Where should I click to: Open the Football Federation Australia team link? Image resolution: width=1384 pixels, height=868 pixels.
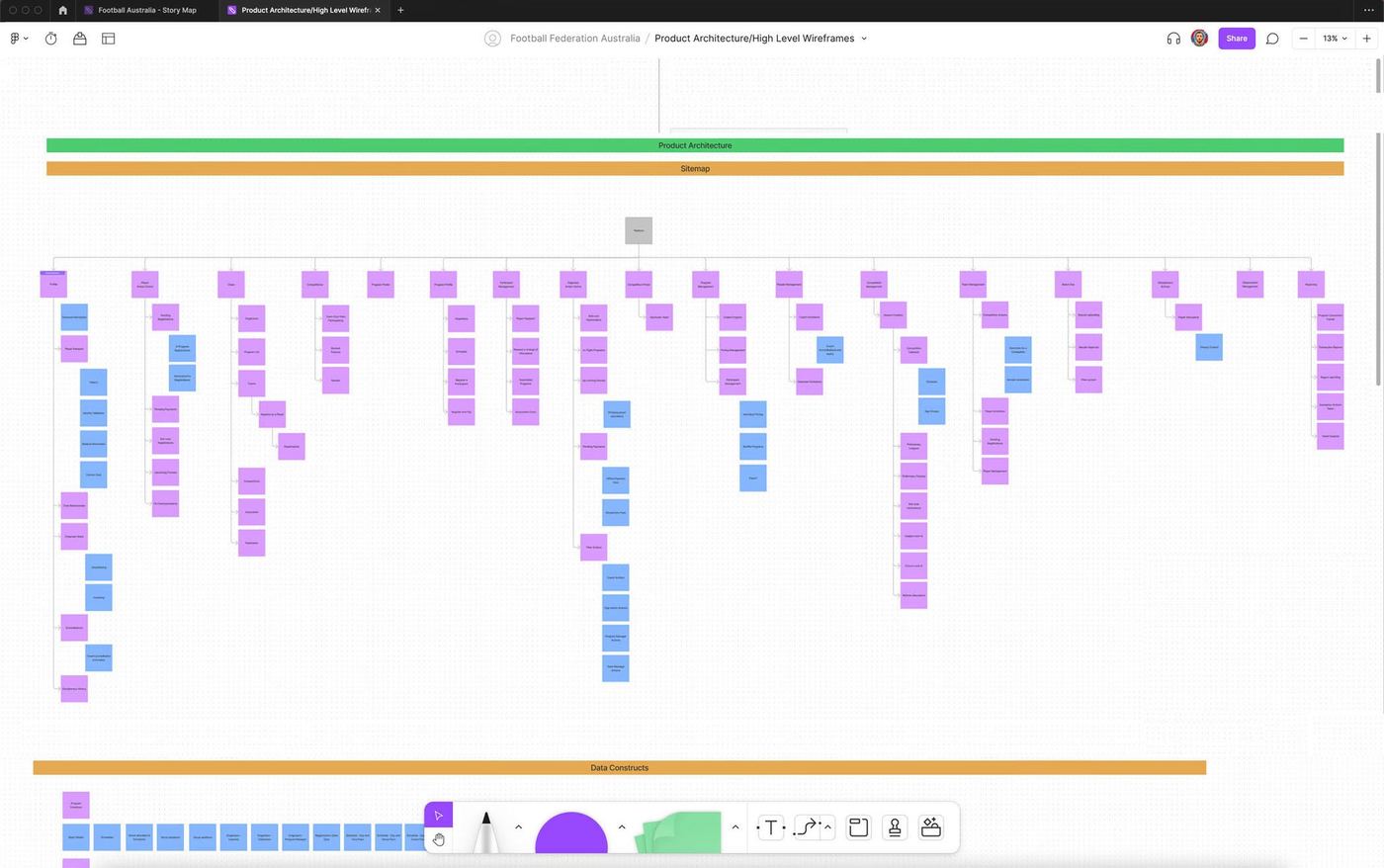coord(575,39)
